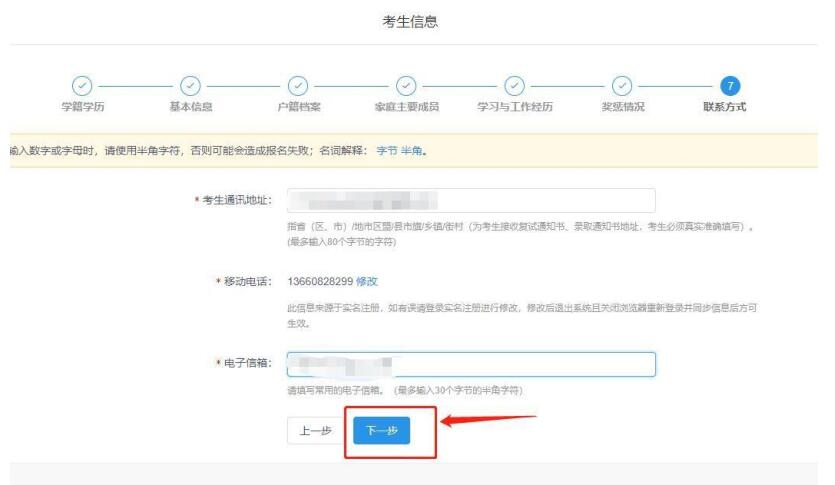This screenshot has height=485, width=835.
Task: Click the checkmark circle above 家庭主要成员
Action: click(406, 85)
